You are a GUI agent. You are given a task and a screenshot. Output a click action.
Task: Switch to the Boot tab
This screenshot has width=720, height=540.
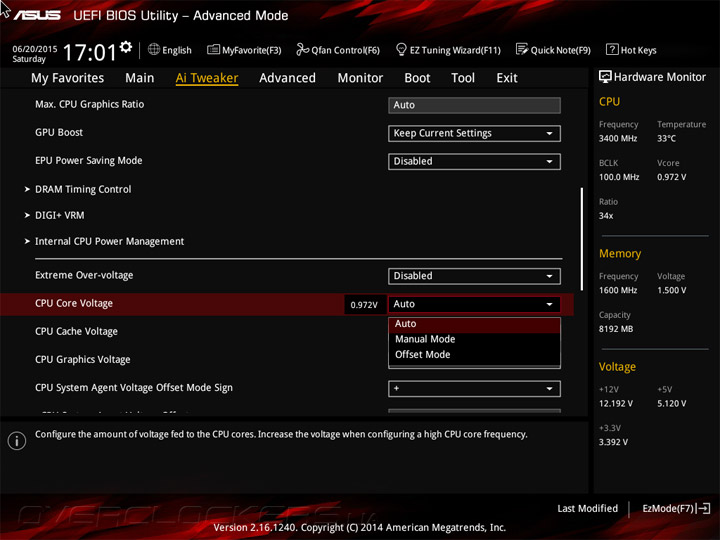click(x=417, y=78)
